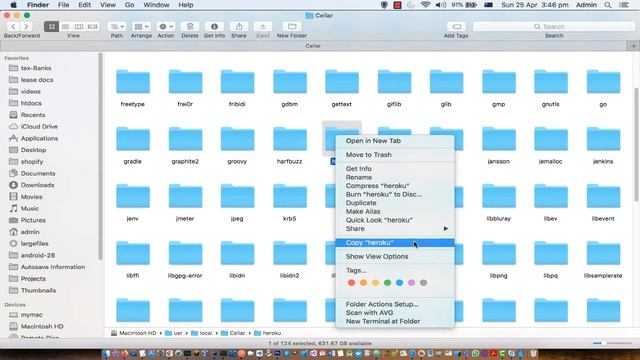Choose Move to Trash

[x=395, y=155]
